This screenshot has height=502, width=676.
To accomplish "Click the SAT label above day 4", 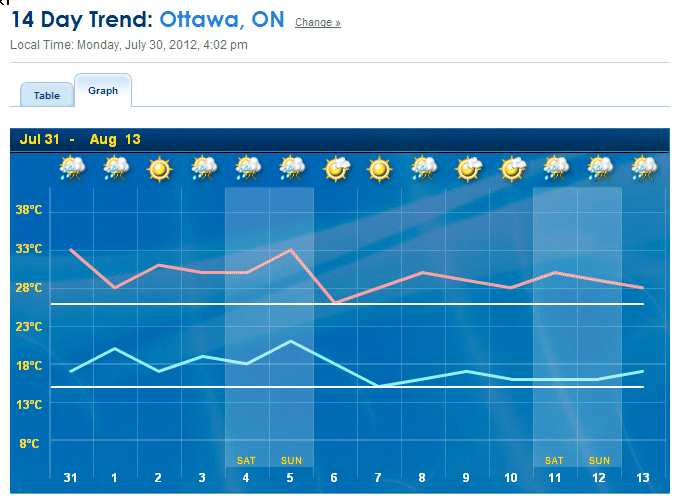I will point(246,461).
